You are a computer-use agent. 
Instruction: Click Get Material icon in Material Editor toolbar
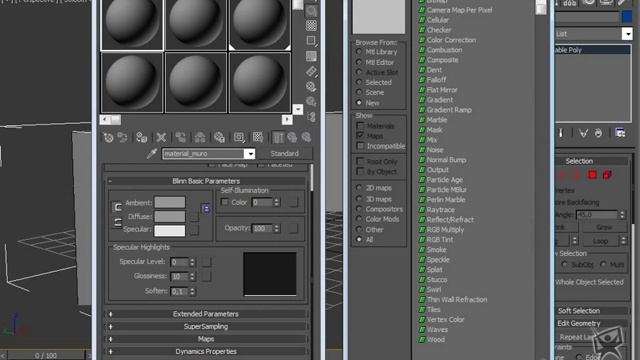tap(108, 138)
